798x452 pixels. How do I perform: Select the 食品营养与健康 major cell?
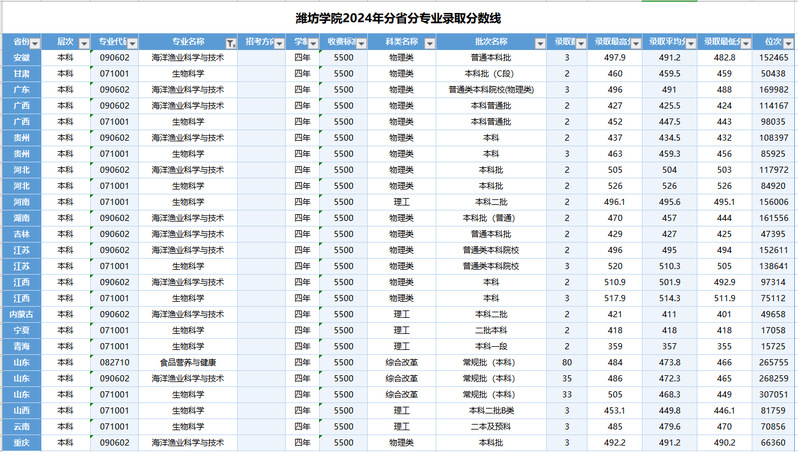click(x=188, y=362)
